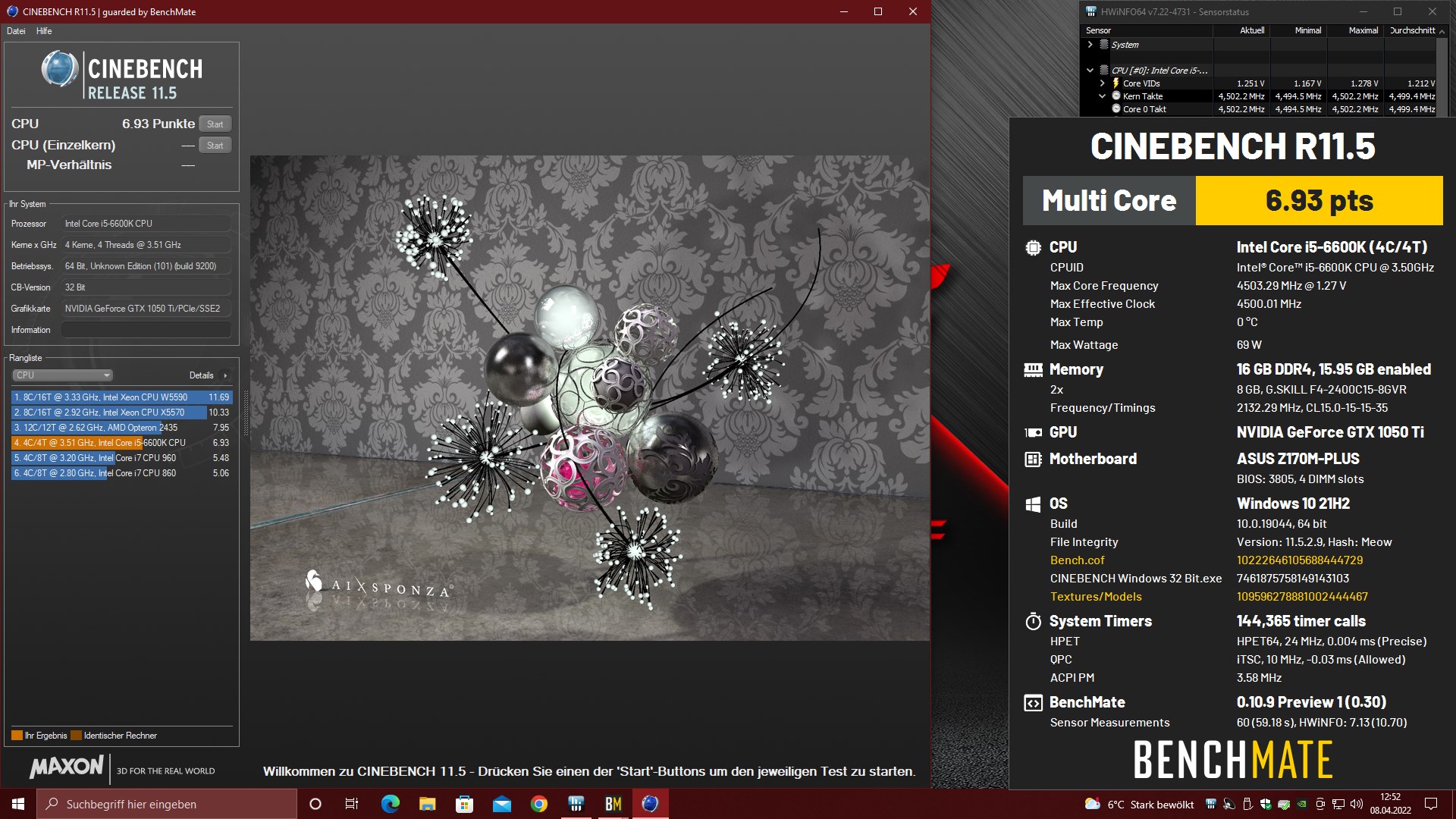Viewport: 1456px width, 819px height.
Task: Click the System Timers stopwatch icon
Action: (1033, 622)
